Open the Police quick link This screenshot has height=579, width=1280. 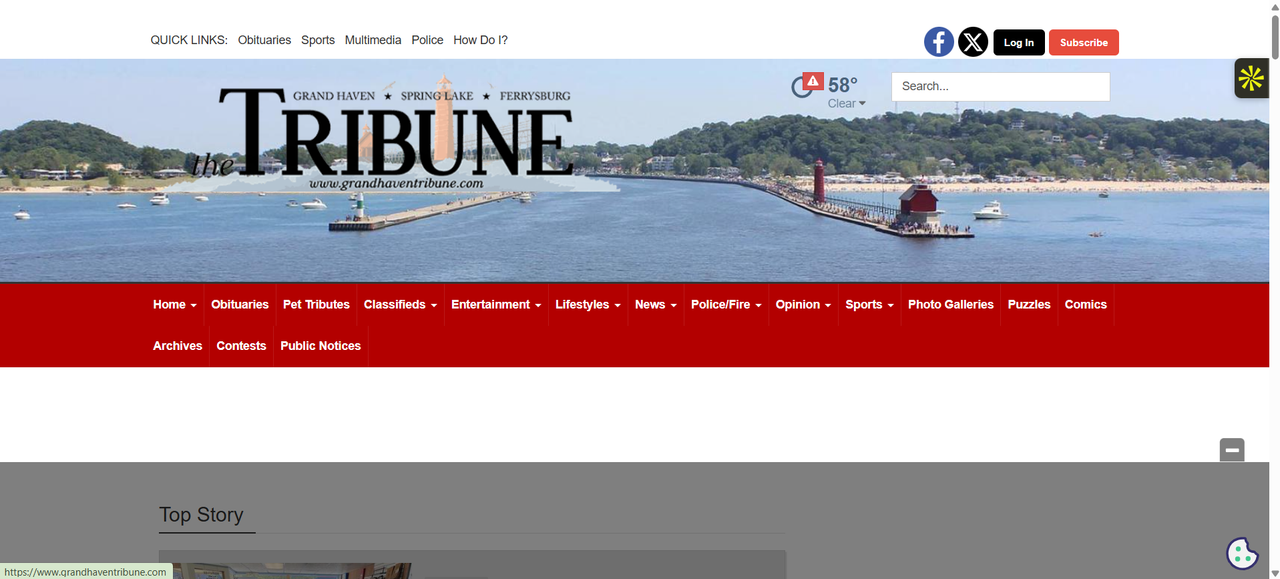427,40
